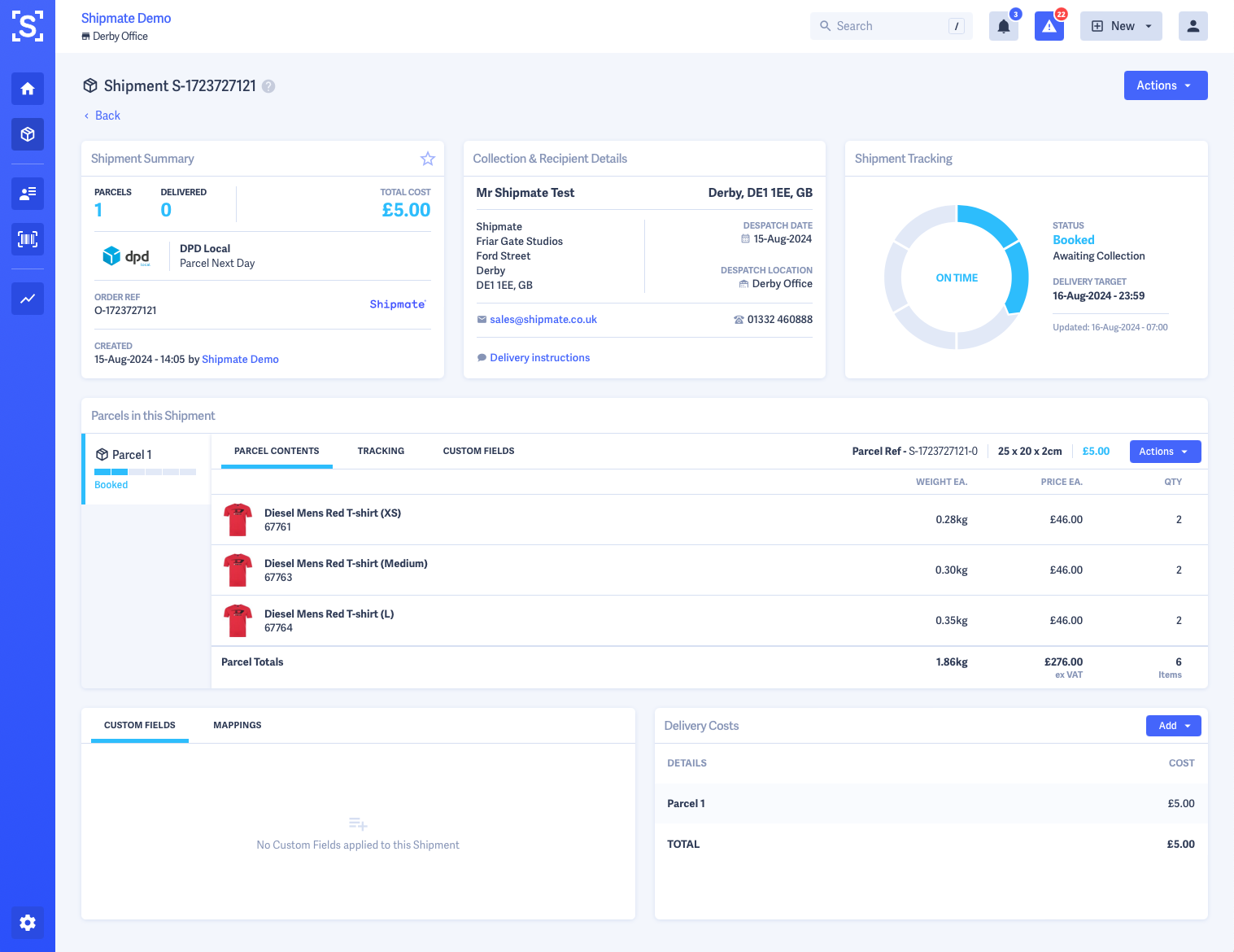The height and width of the screenshot is (952, 1234).
Task: Click the Search input field
Action: 892,26
